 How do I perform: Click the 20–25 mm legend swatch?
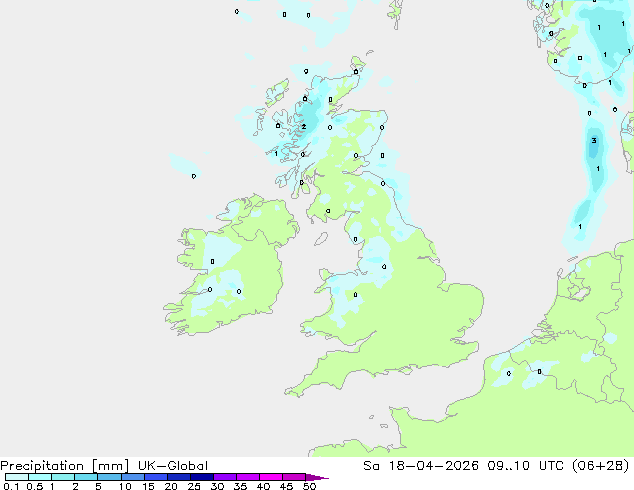click(x=178, y=477)
